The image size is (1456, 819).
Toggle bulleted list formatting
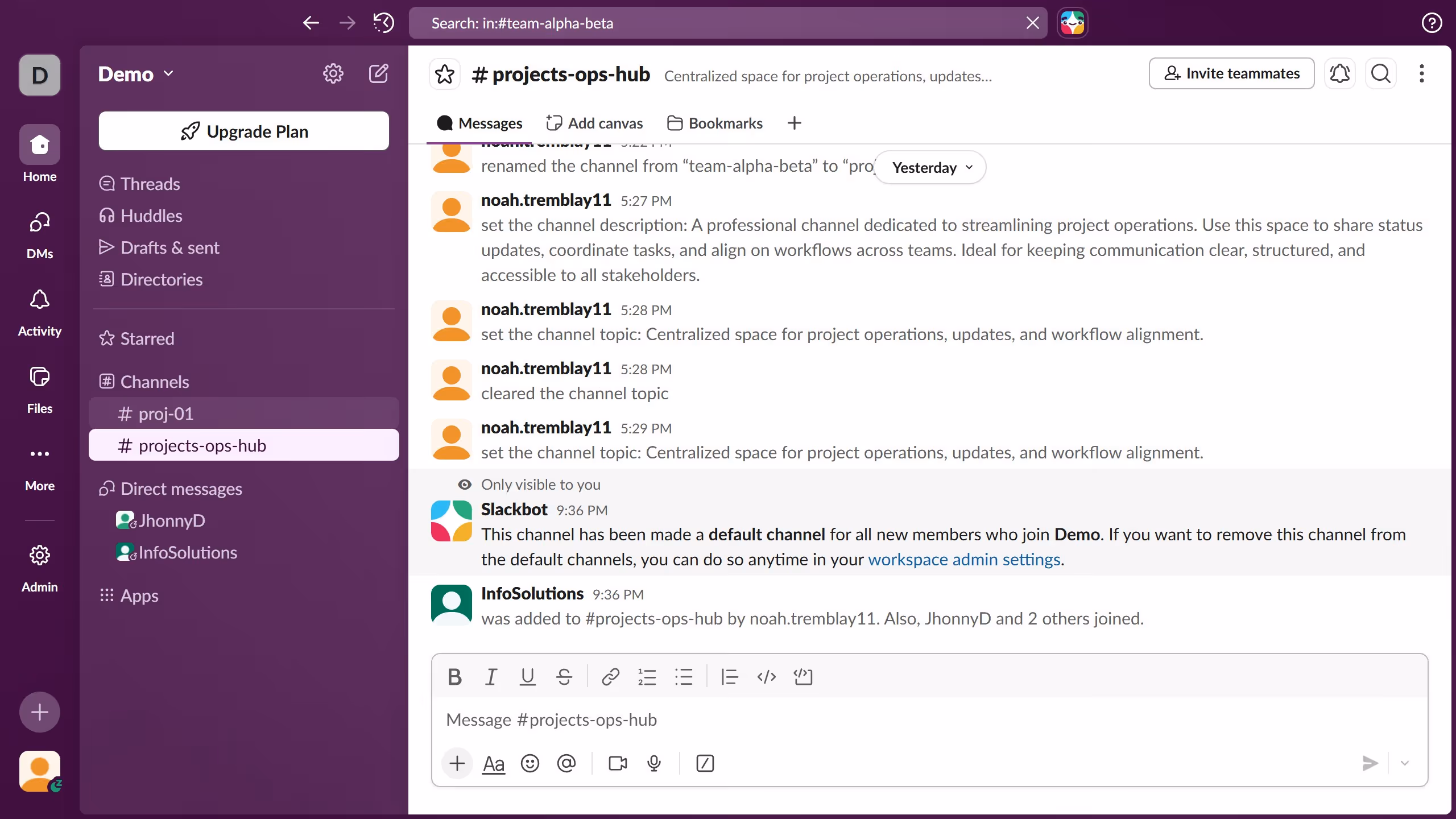(x=683, y=677)
